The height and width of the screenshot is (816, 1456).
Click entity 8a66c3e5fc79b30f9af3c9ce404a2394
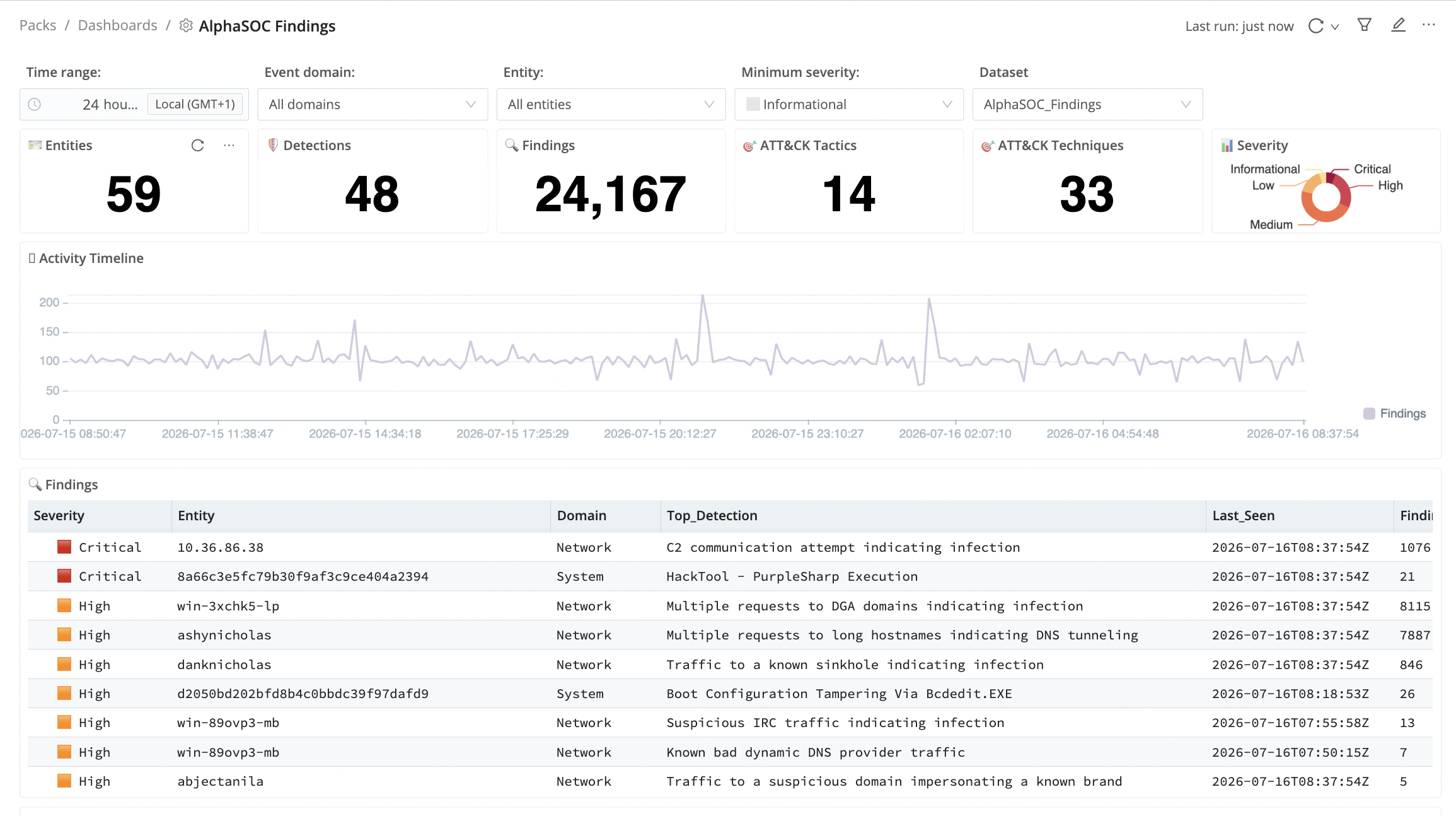(303, 576)
